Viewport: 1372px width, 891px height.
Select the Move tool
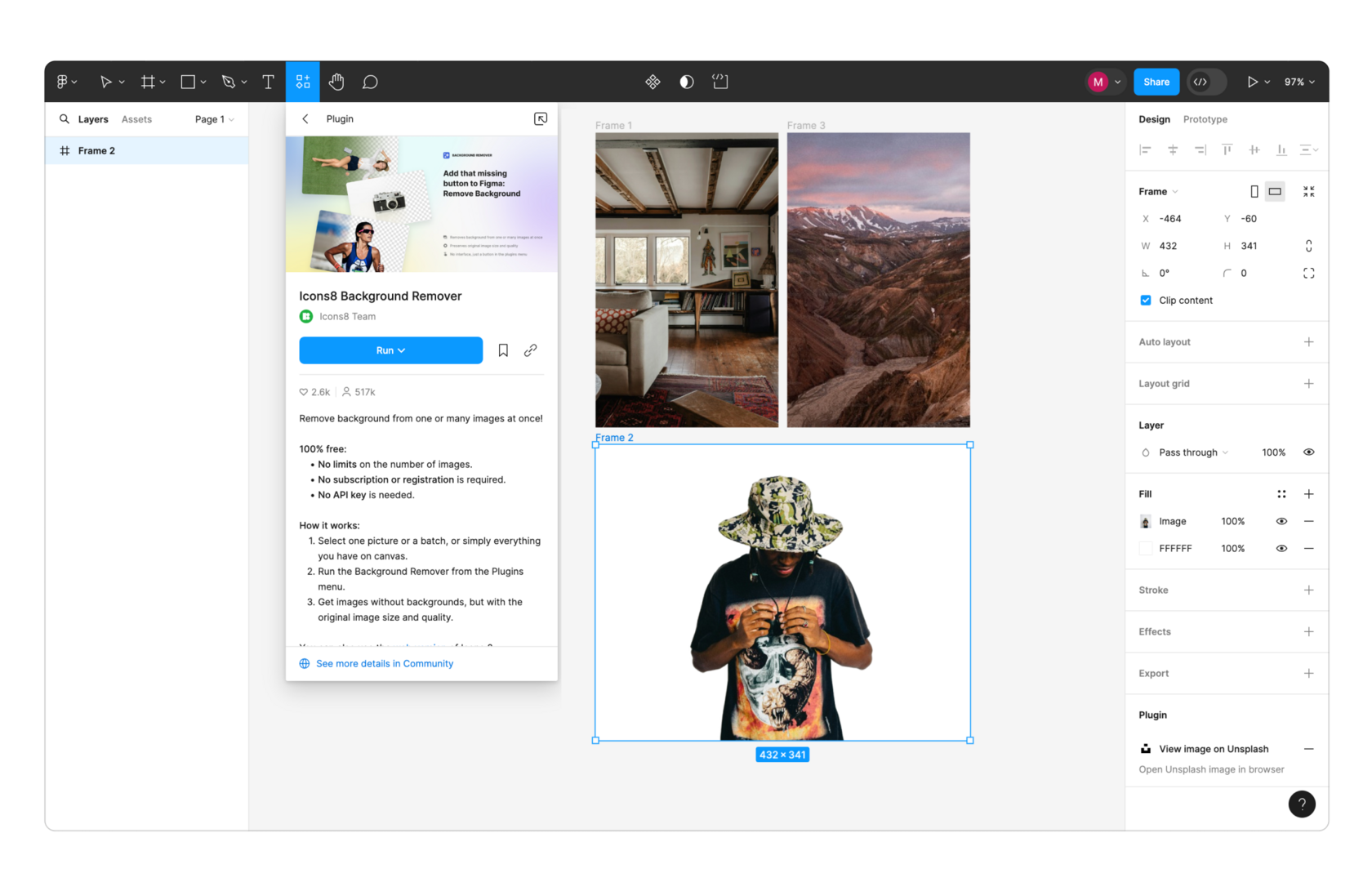pos(105,82)
